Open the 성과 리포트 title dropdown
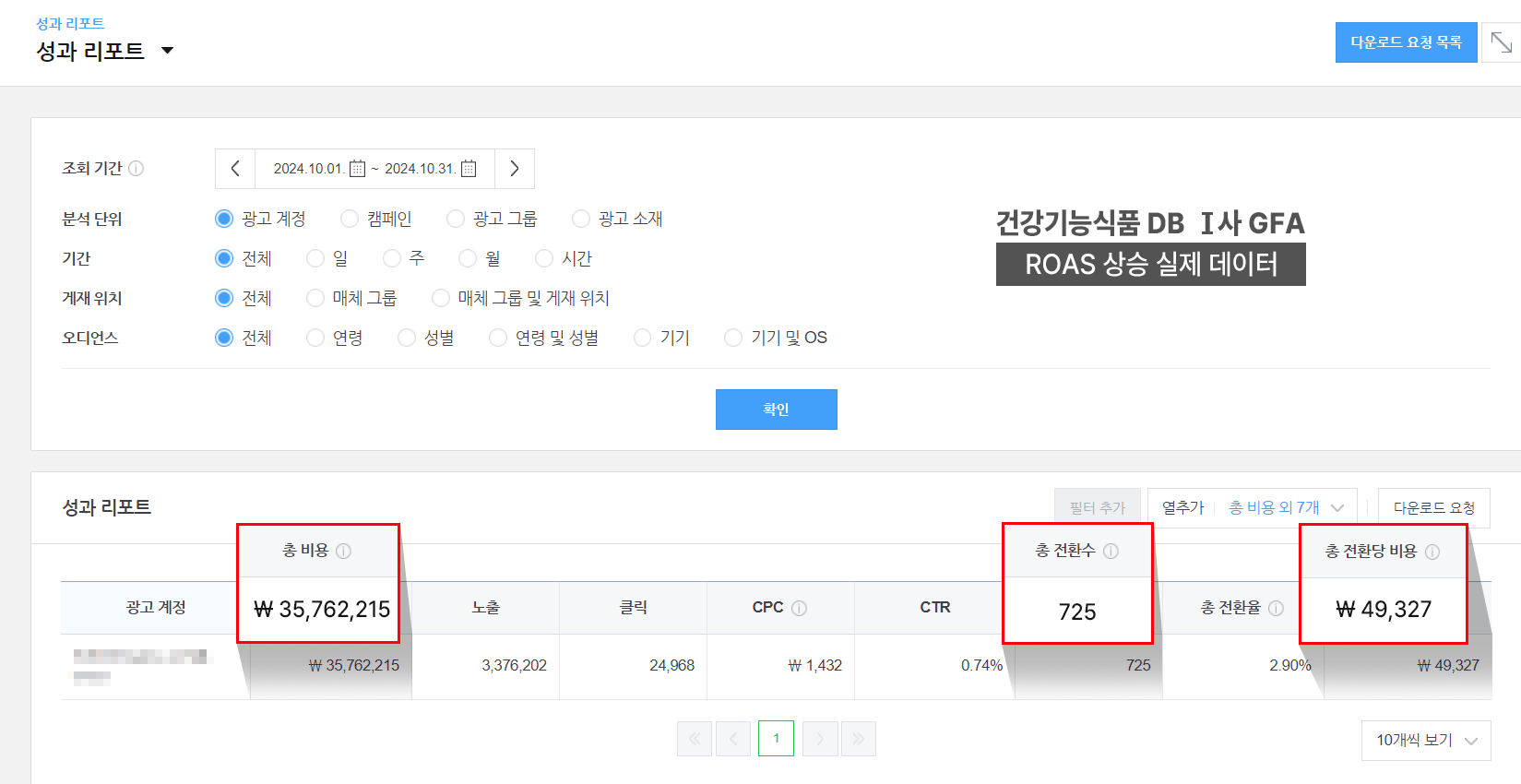 click(167, 51)
